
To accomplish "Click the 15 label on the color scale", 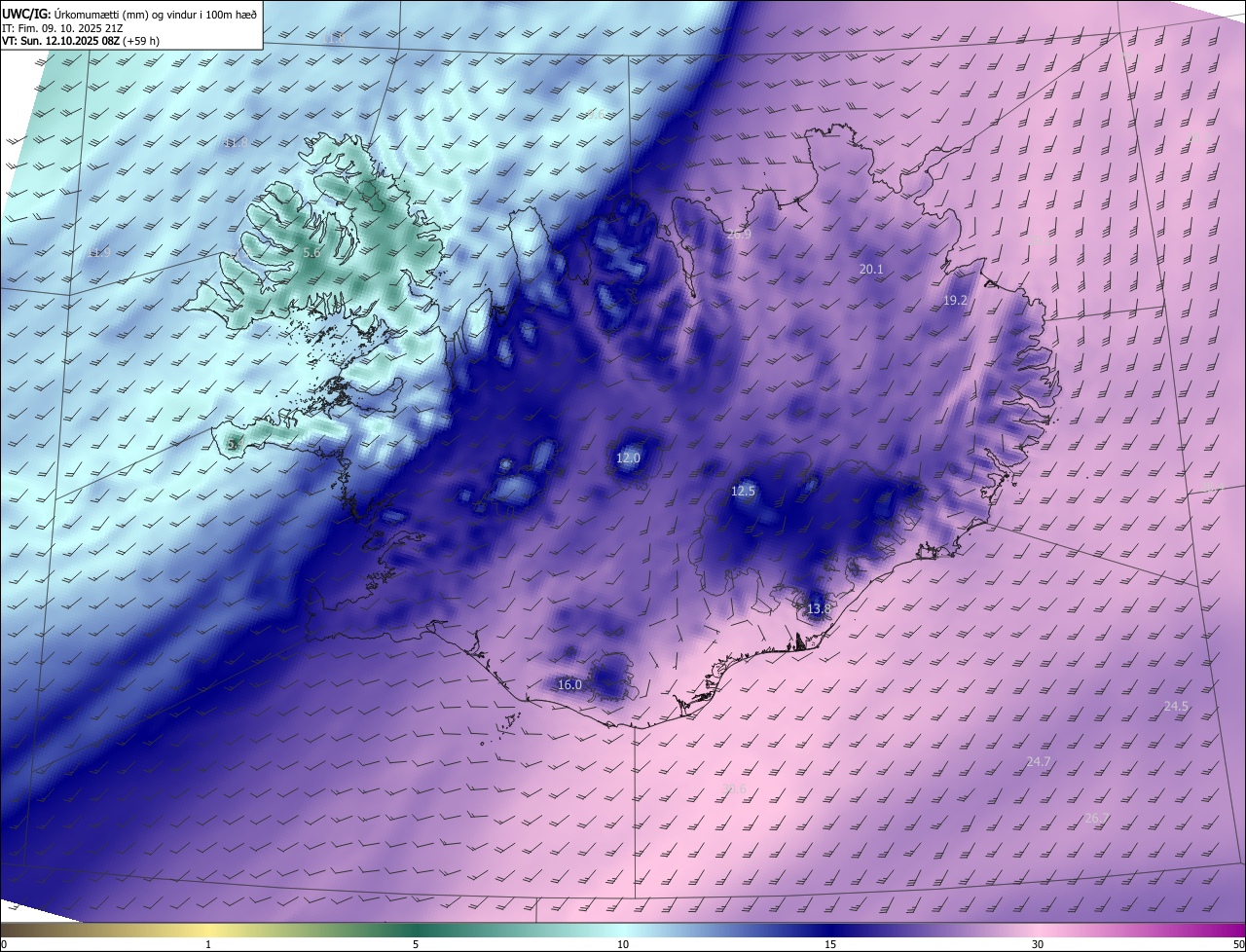I will pyautogui.click(x=830, y=944).
